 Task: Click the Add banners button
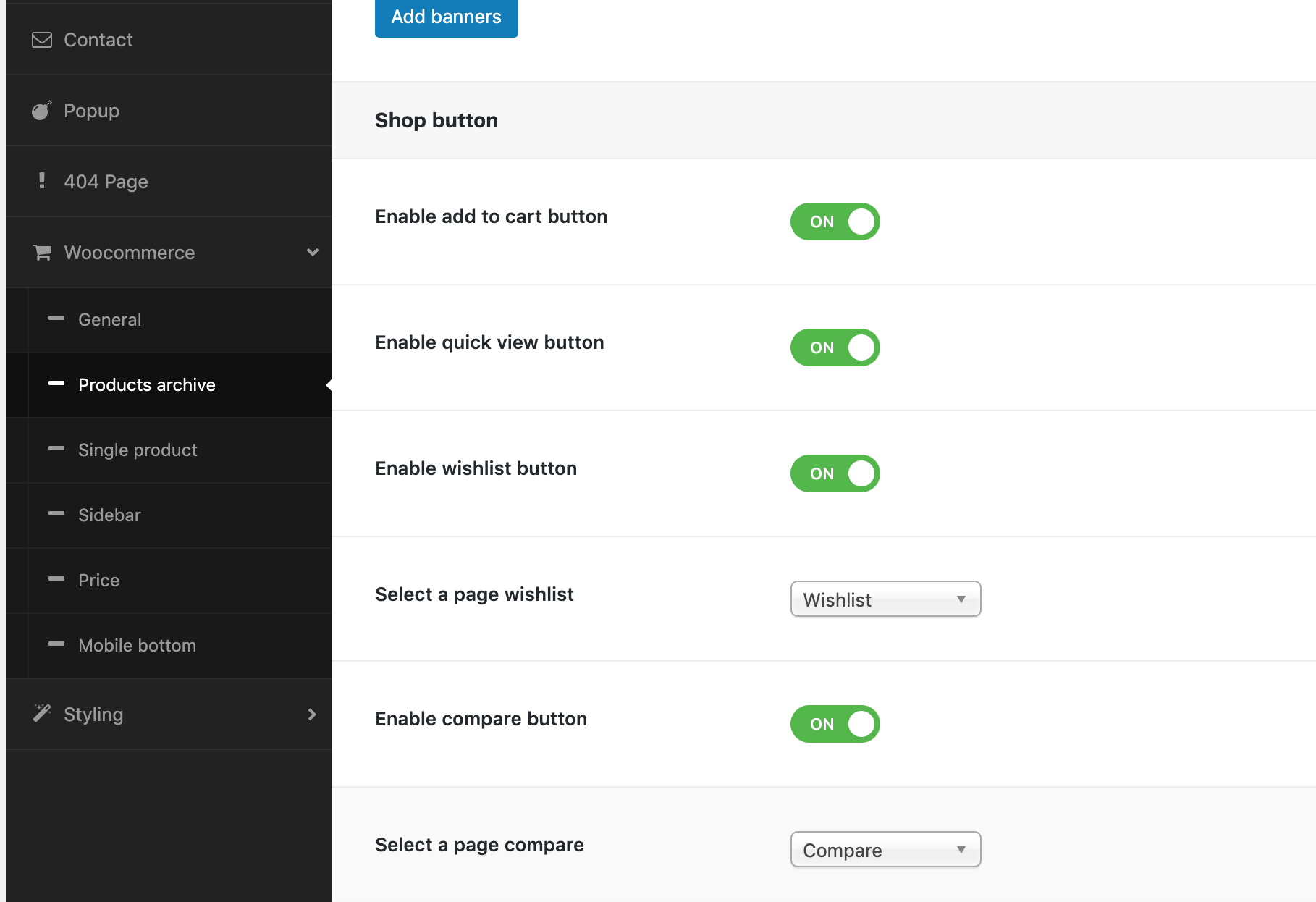[x=446, y=17]
